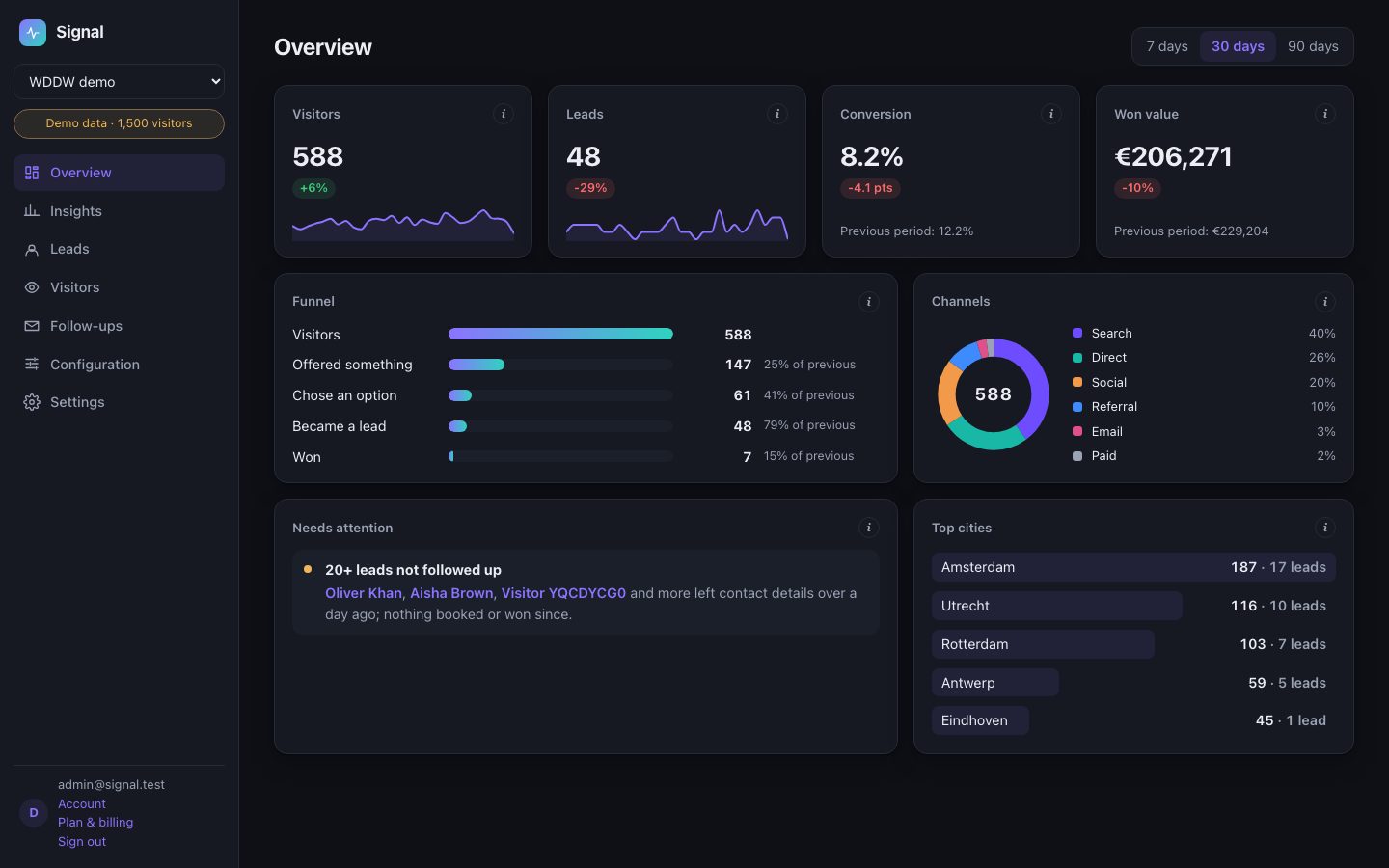This screenshot has height=868, width=1389.
Task: Open info icon on Visitors card
Action: pos(504,114)
